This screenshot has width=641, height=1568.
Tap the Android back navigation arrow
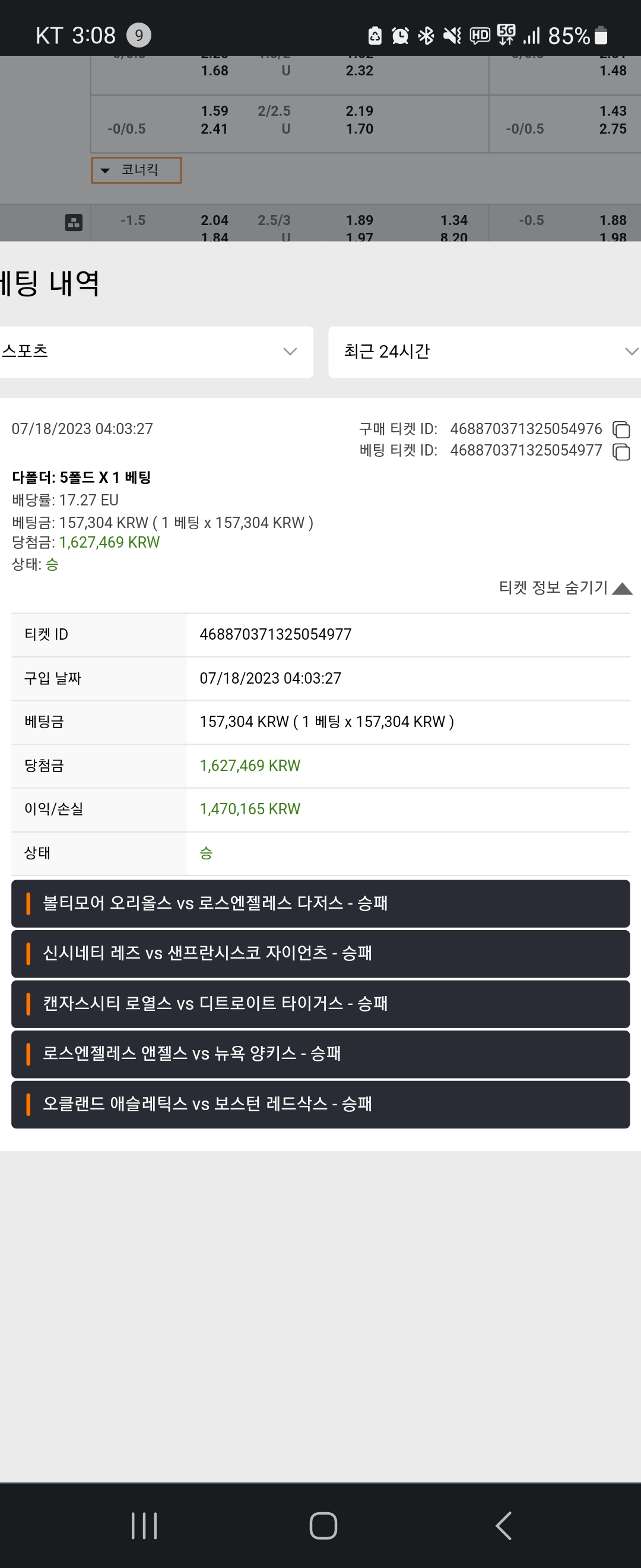point(503,1525)
